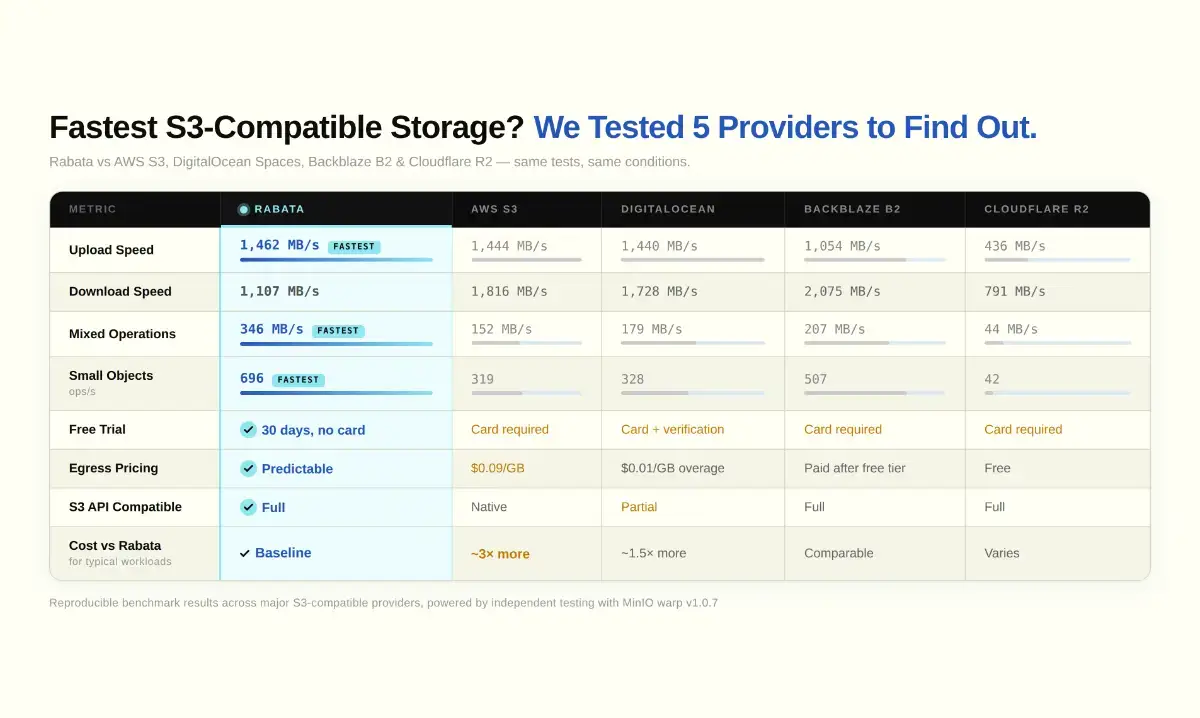Viewport: 1200px width, 718px height.
Task: Click the S3 API Compatible checkmark icon
Action: click(248, 507)
